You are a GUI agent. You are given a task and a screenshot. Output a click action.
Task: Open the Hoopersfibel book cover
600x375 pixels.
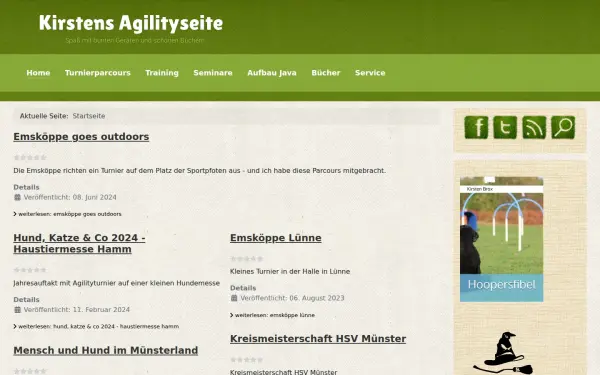pyautogui.click(x=502, y=239)
